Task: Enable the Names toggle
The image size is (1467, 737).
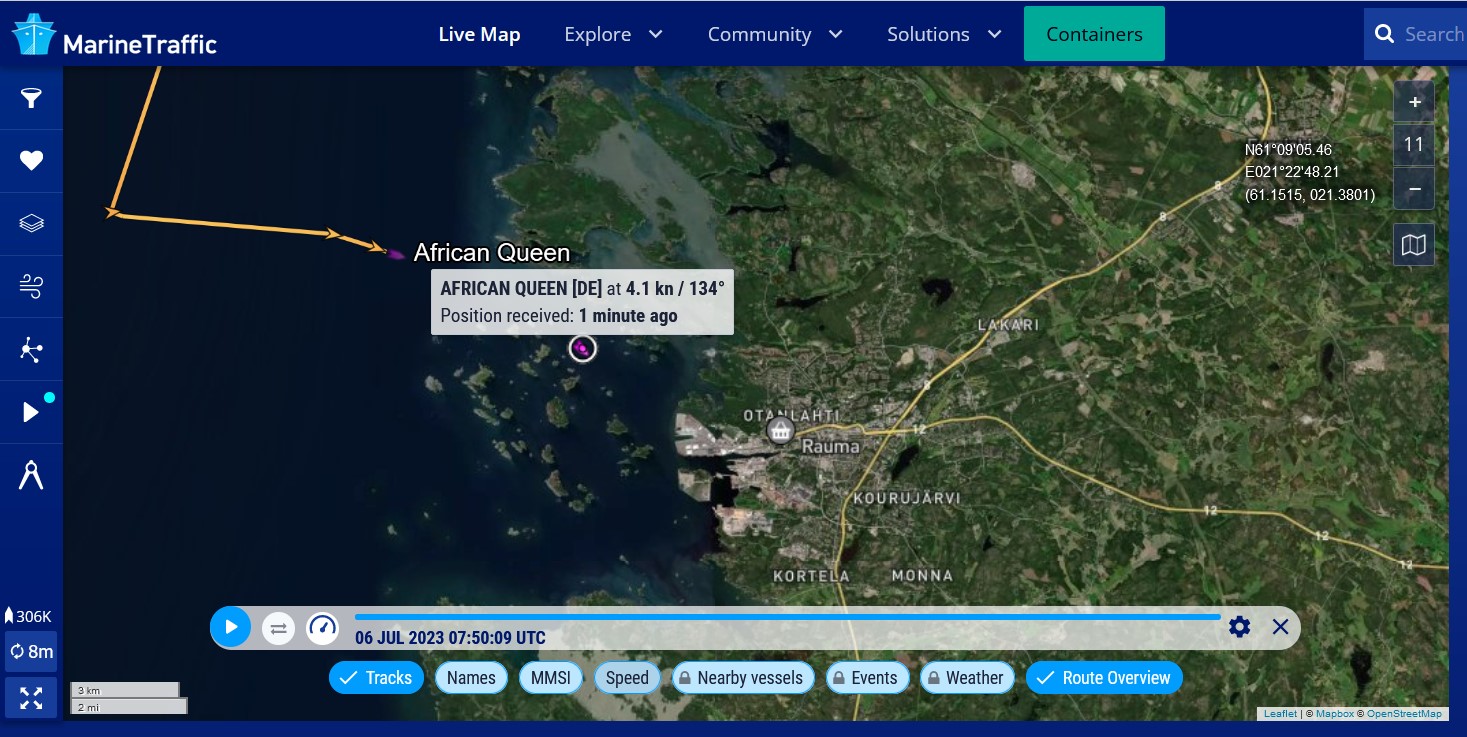Action: (471, 678)
